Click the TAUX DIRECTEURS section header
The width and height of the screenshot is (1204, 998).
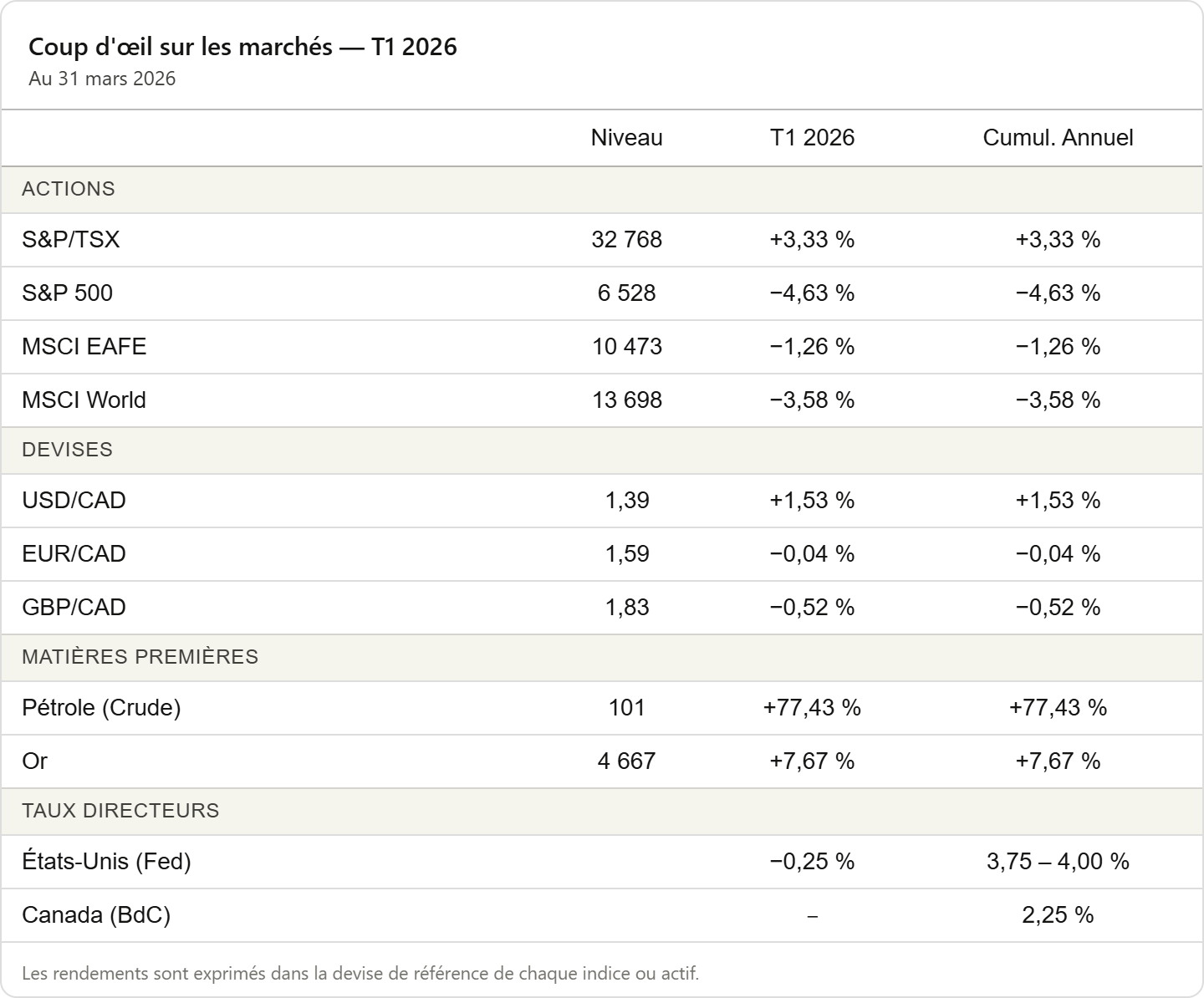tap(120, 811)
